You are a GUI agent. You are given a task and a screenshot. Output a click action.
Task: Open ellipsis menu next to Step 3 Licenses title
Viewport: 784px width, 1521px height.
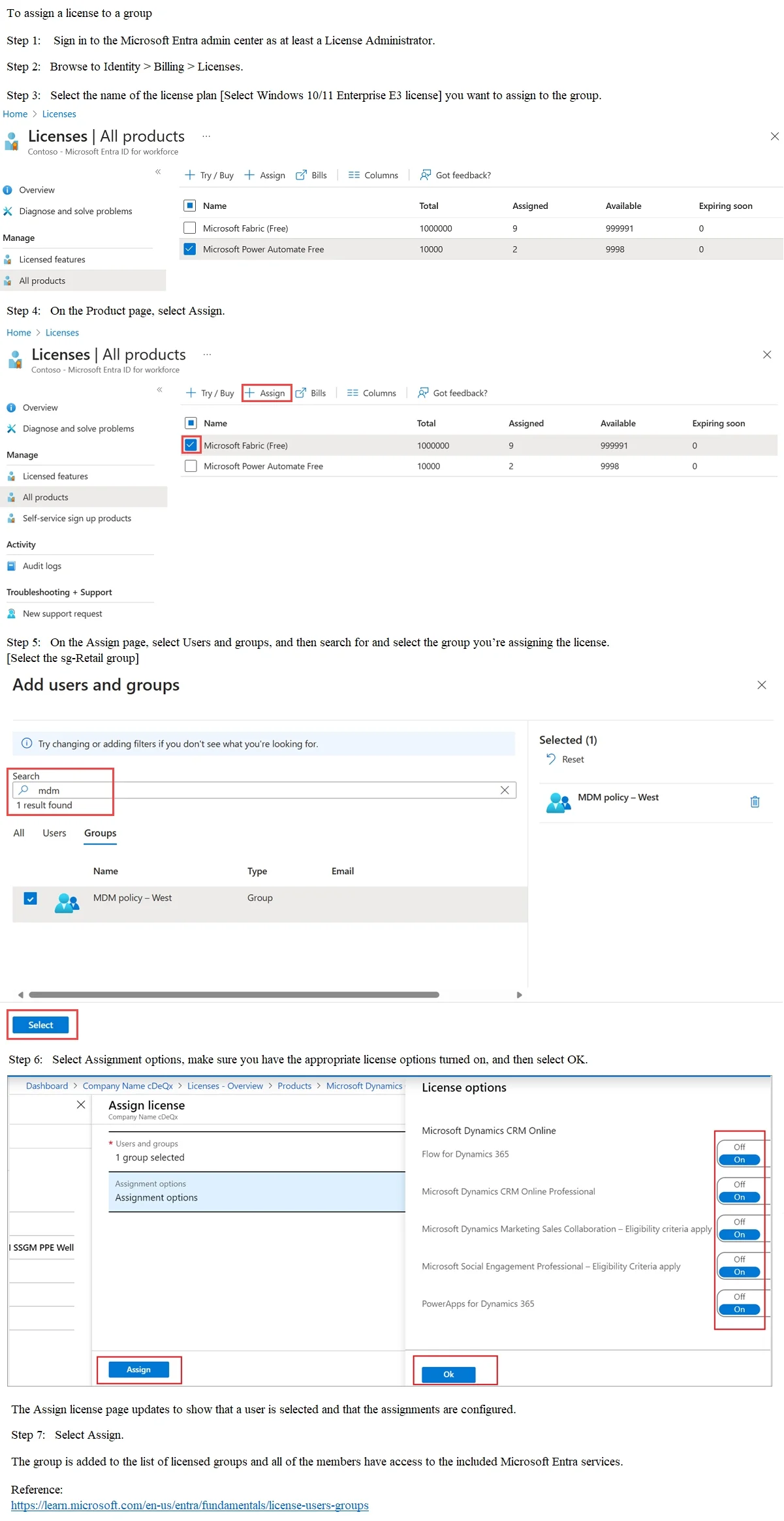point(206,136)
